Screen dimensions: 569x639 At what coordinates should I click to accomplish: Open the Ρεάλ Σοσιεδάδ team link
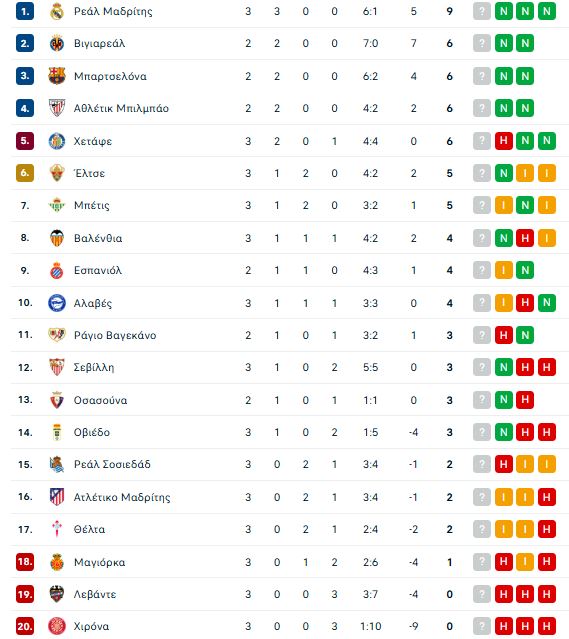coord(112,464)
